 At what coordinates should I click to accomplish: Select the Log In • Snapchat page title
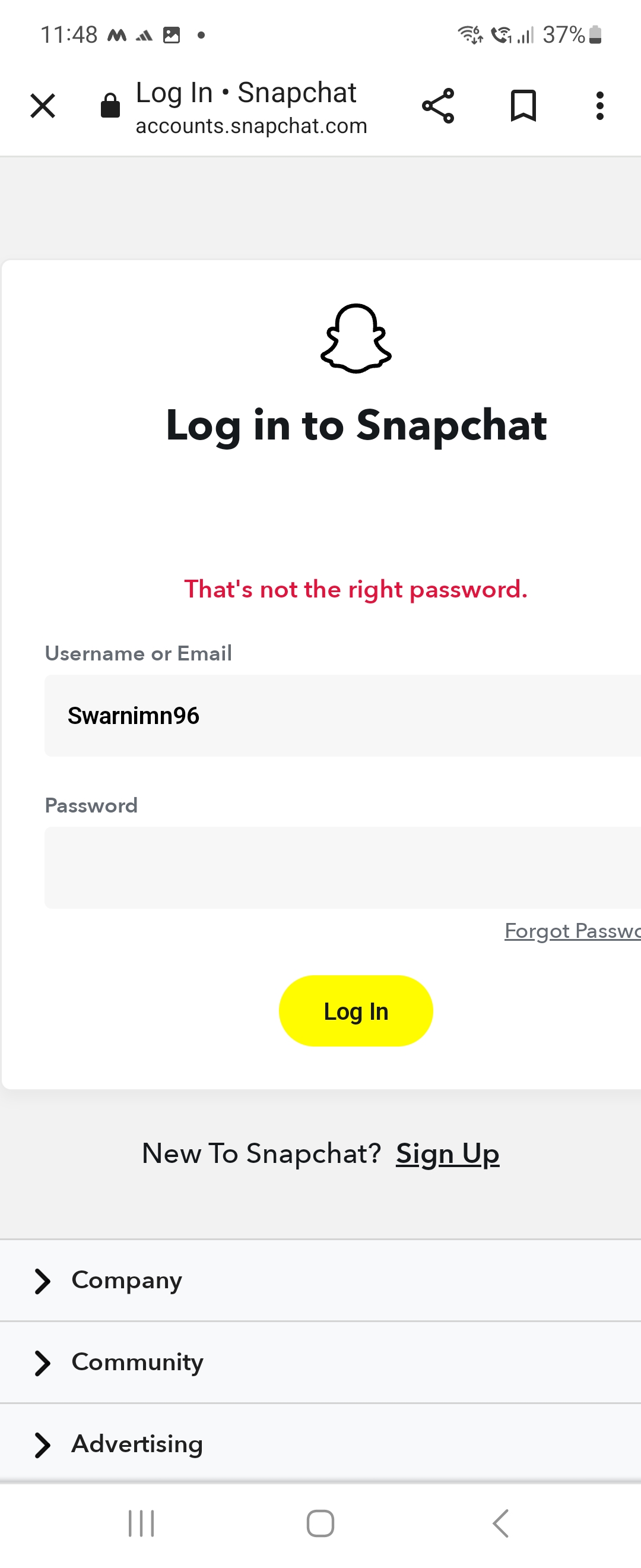tap(245, 92)
